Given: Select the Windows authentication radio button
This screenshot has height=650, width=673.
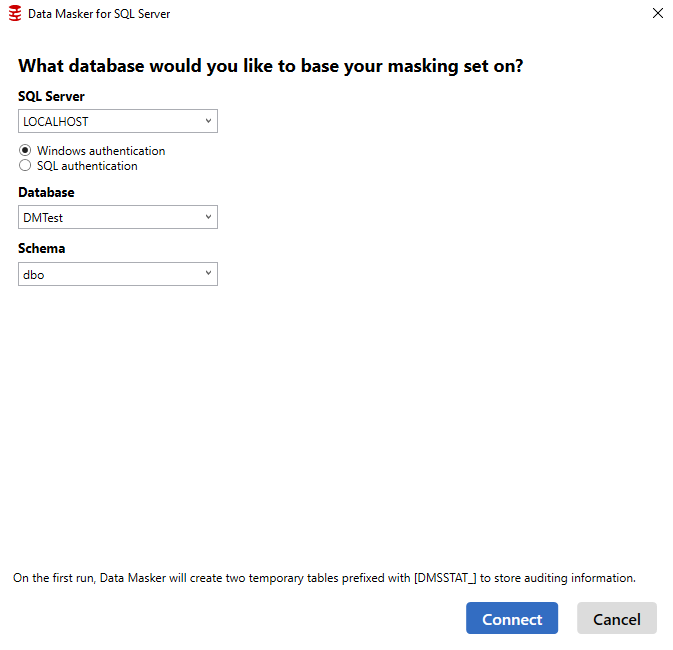Looking at the screenshot, I should click(x=25, y=151).
